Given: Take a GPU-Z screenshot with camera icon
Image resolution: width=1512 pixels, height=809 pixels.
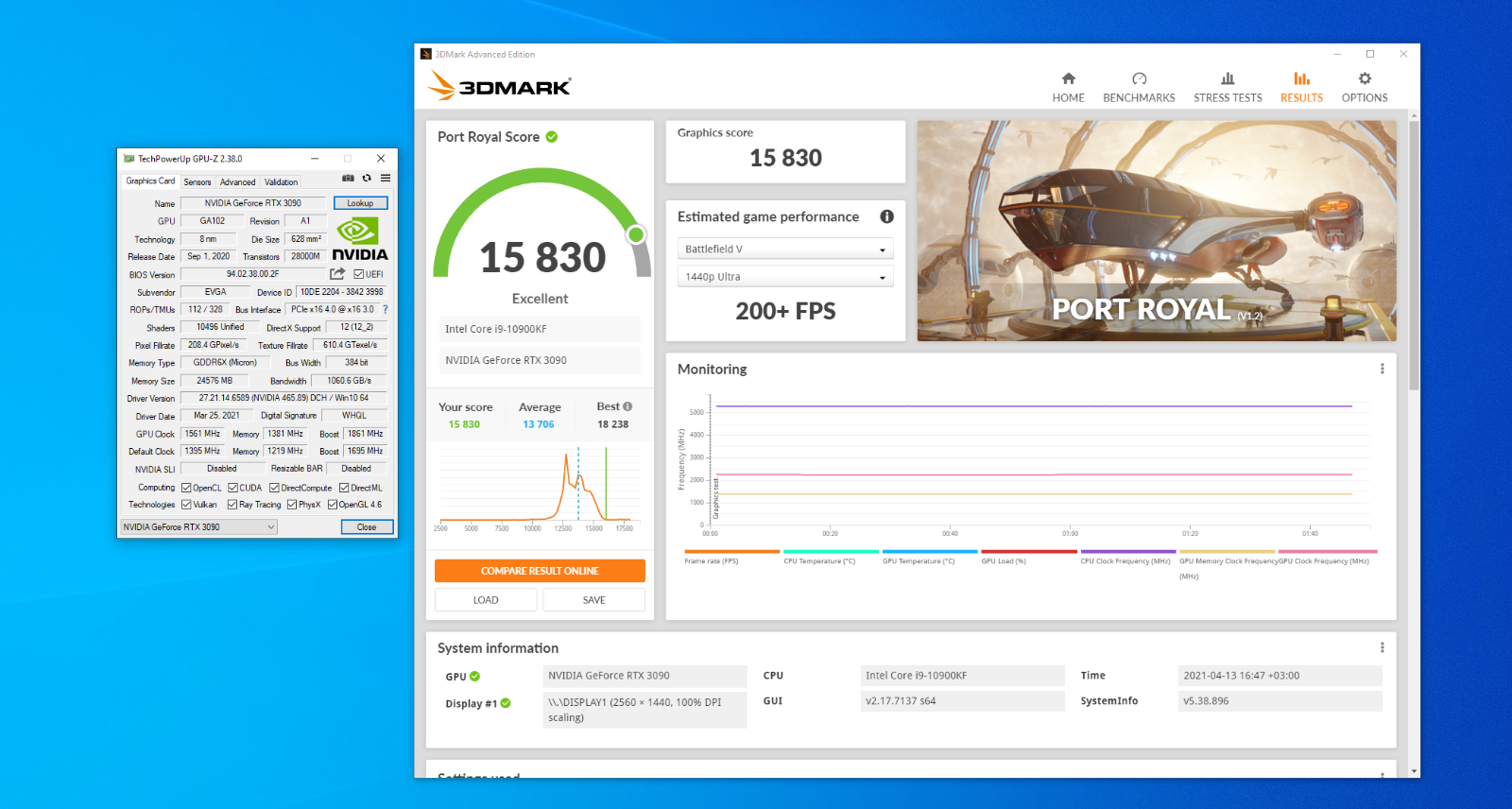Looking at the screenshot, I should pos(348,178).
